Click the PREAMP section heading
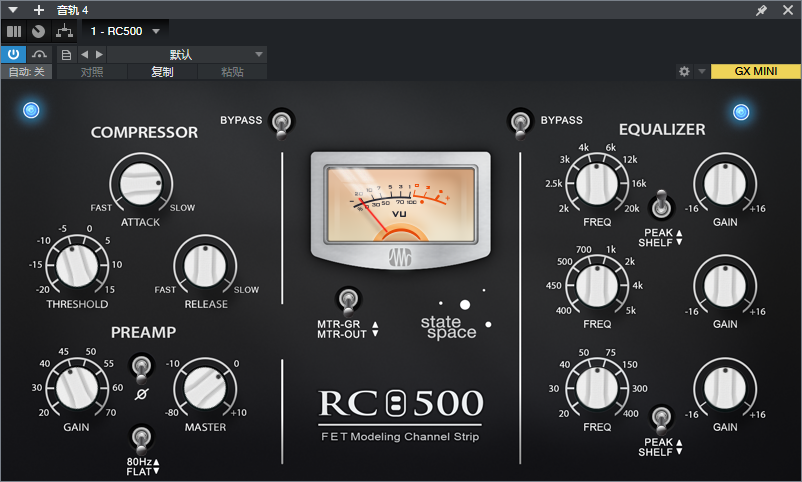The height and width of the screenshot is (482, 802). pos(143,333)
